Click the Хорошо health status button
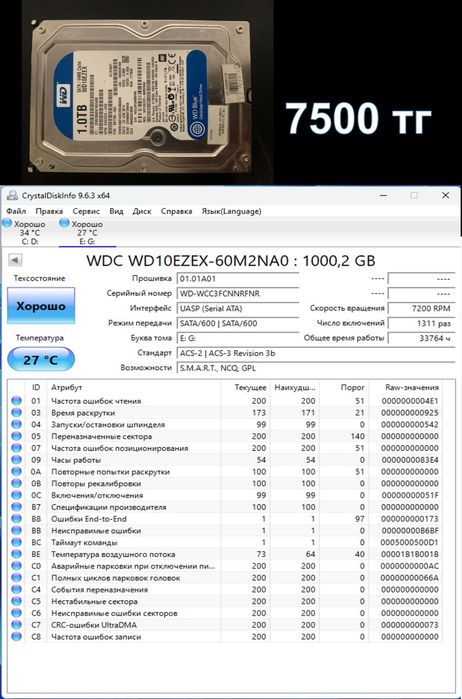This screenshot has width=462, height=699. [41, 306]
